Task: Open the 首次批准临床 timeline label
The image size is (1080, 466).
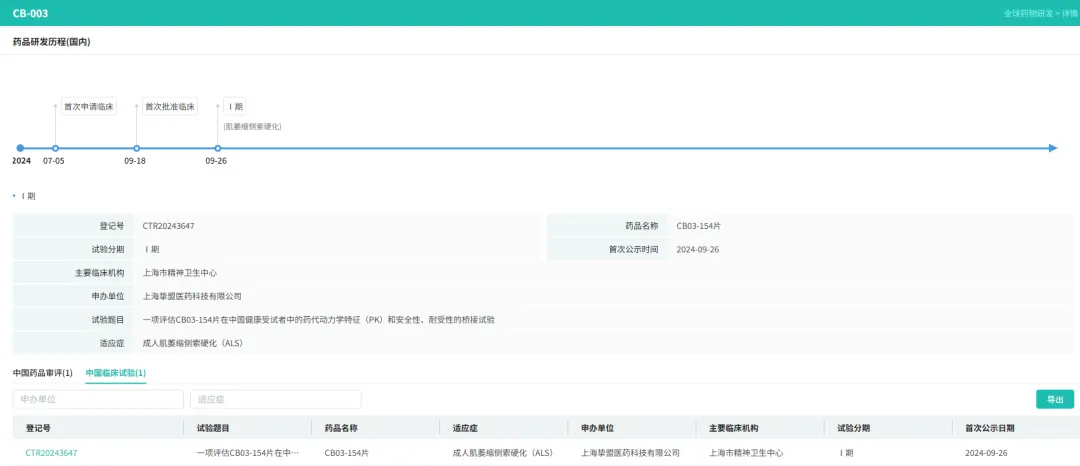Action: coord(169,106)
